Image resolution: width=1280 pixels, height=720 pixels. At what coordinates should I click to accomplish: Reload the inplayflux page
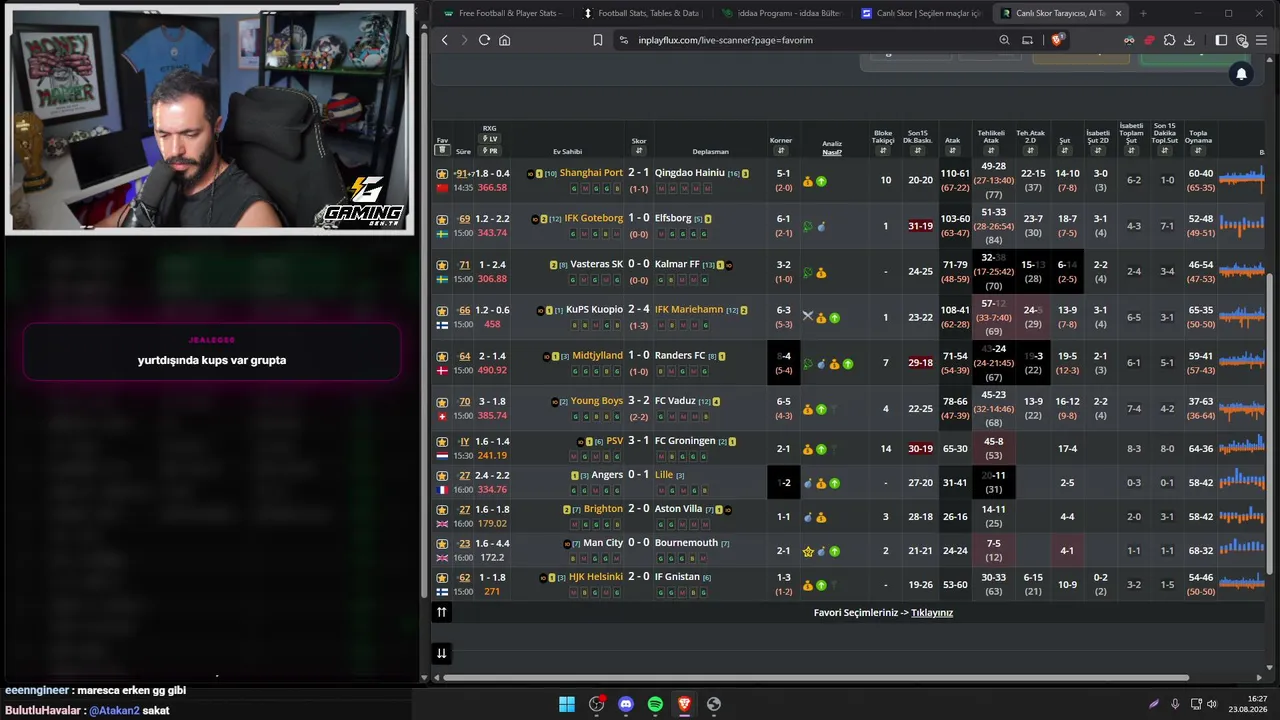(x=484, y=40)
